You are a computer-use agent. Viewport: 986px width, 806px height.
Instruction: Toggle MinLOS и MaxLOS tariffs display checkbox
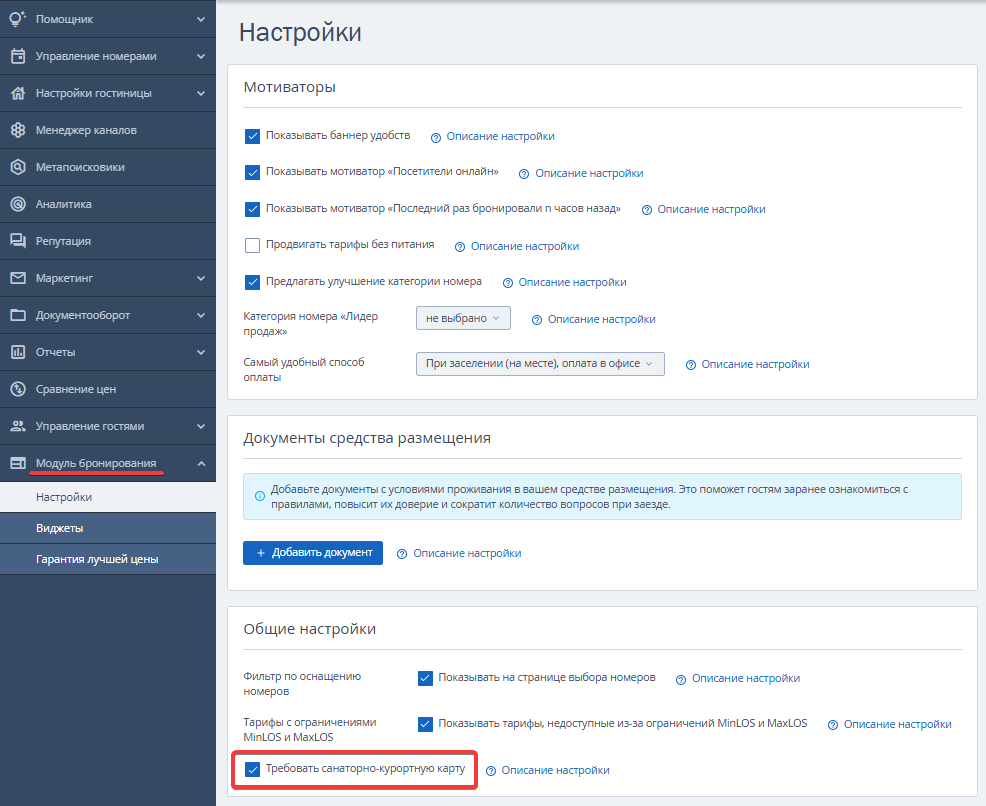(x=425, y=724)
